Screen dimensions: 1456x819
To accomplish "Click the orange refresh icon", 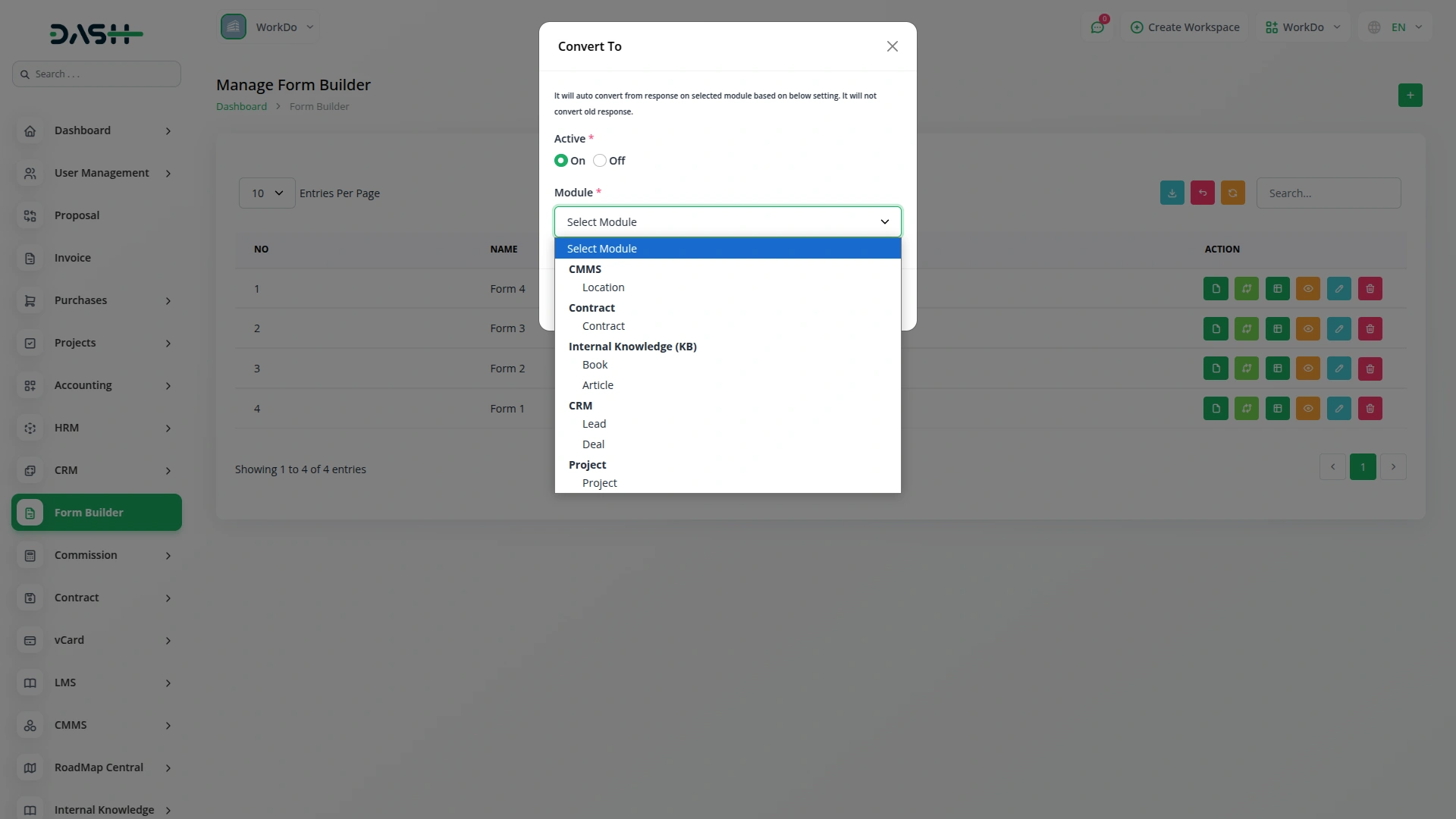I will [1233, 193].
